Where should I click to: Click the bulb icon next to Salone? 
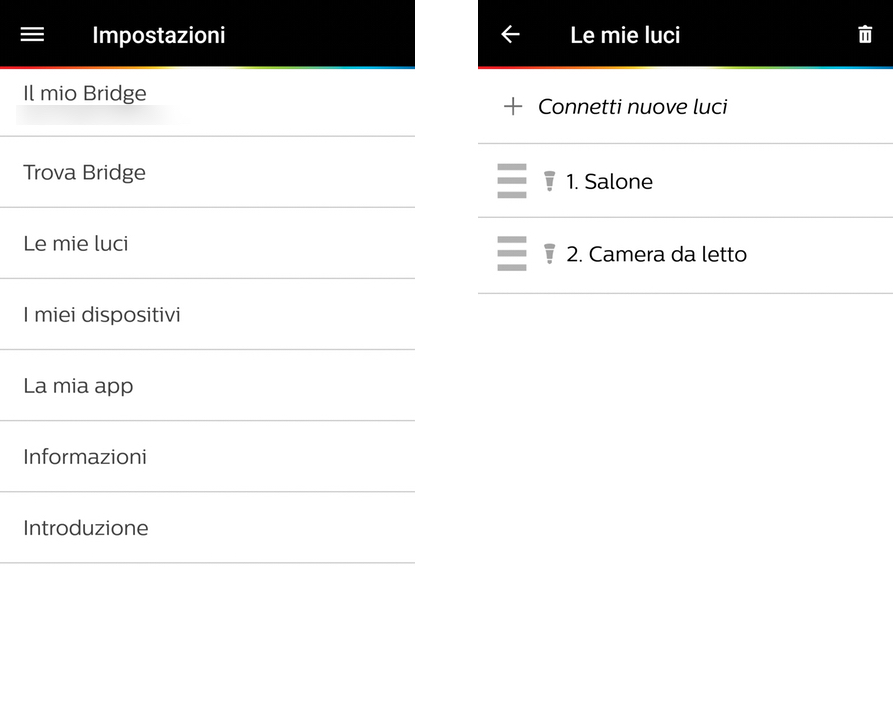[549, 181]
